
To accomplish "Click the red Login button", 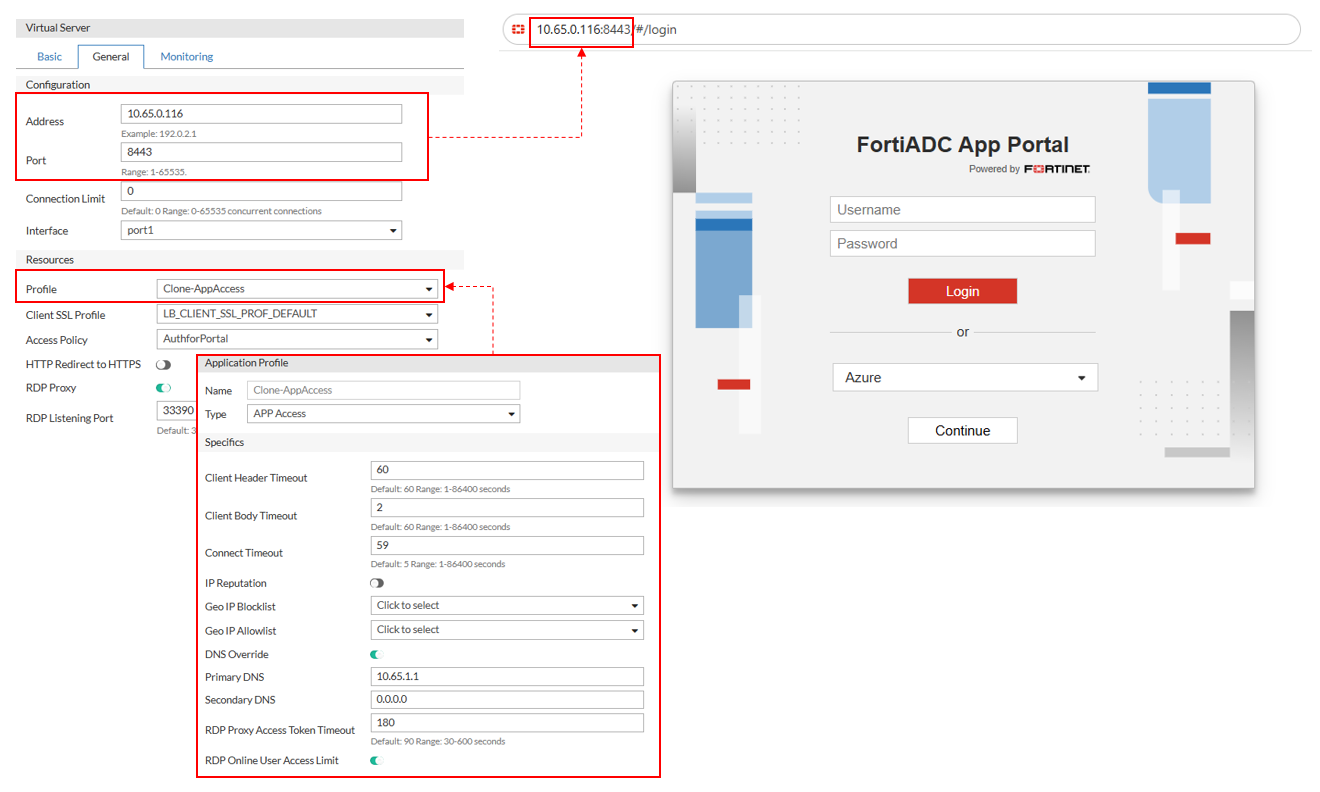I will 962,291.
